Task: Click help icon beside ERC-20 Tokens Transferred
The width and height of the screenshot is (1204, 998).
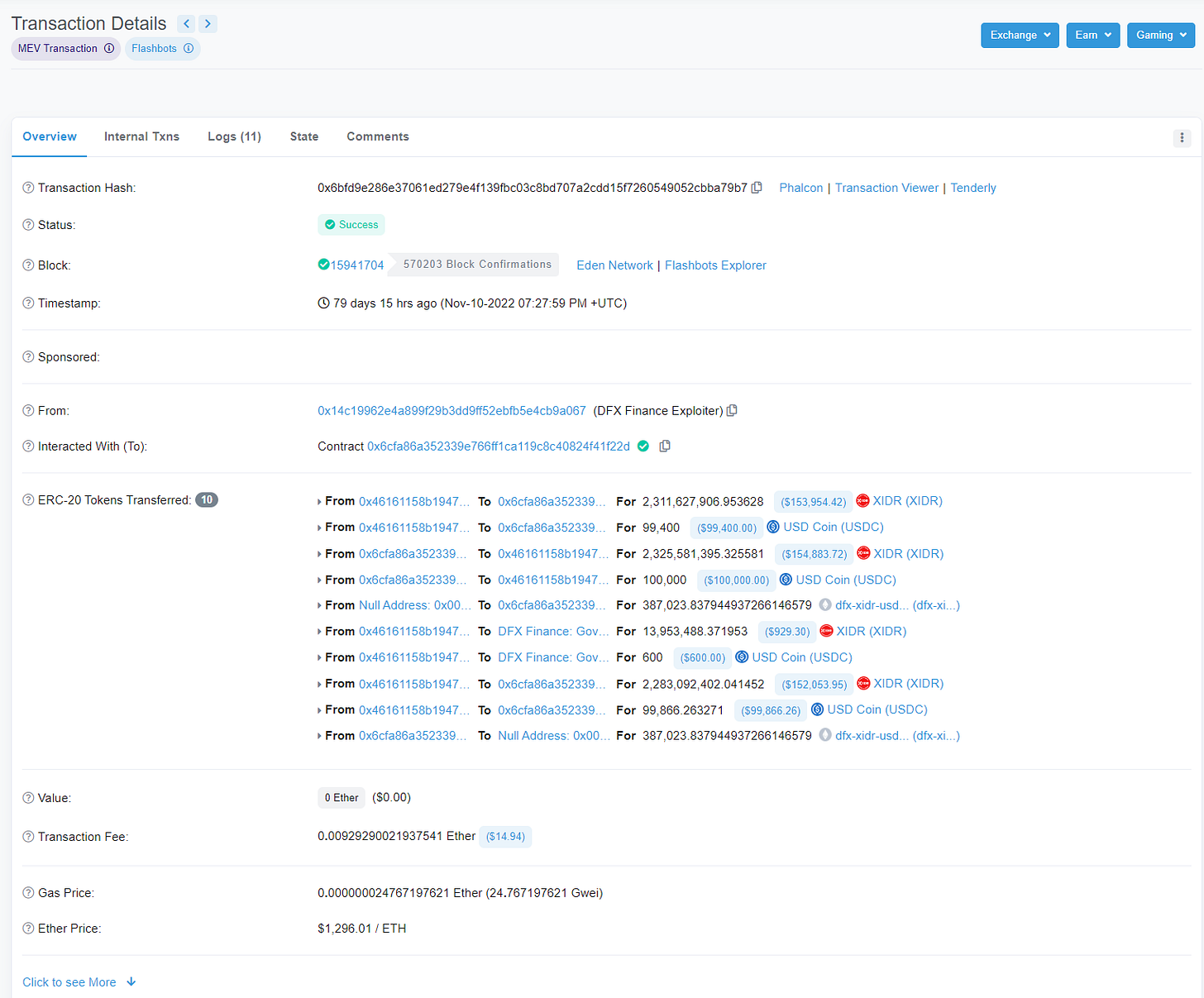Action: (x=28, y=500)
